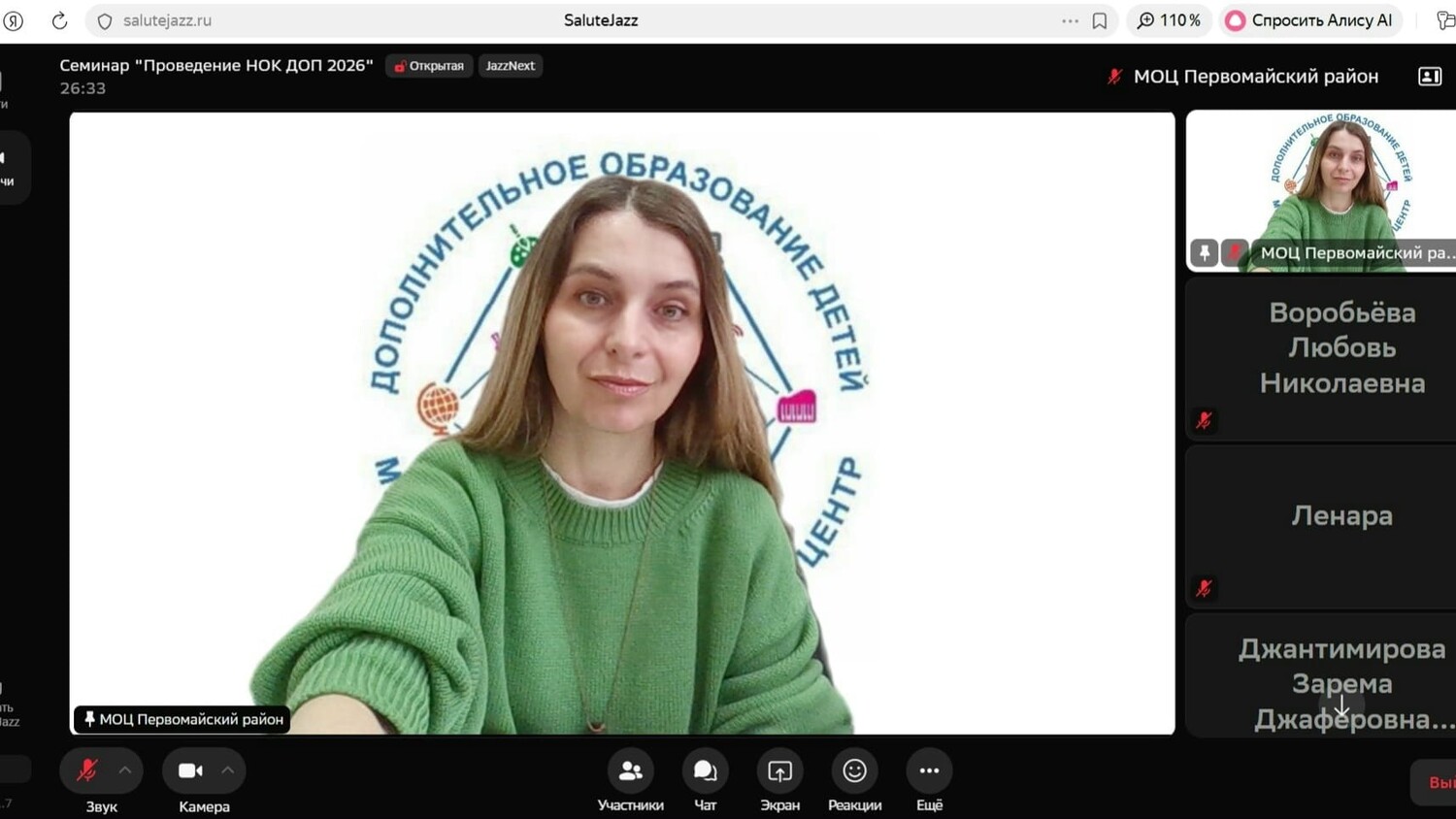Unmute microphone with Звук button
This screenshot has height=819, width=1456.
pyautogui.click(x=87, y=770)
